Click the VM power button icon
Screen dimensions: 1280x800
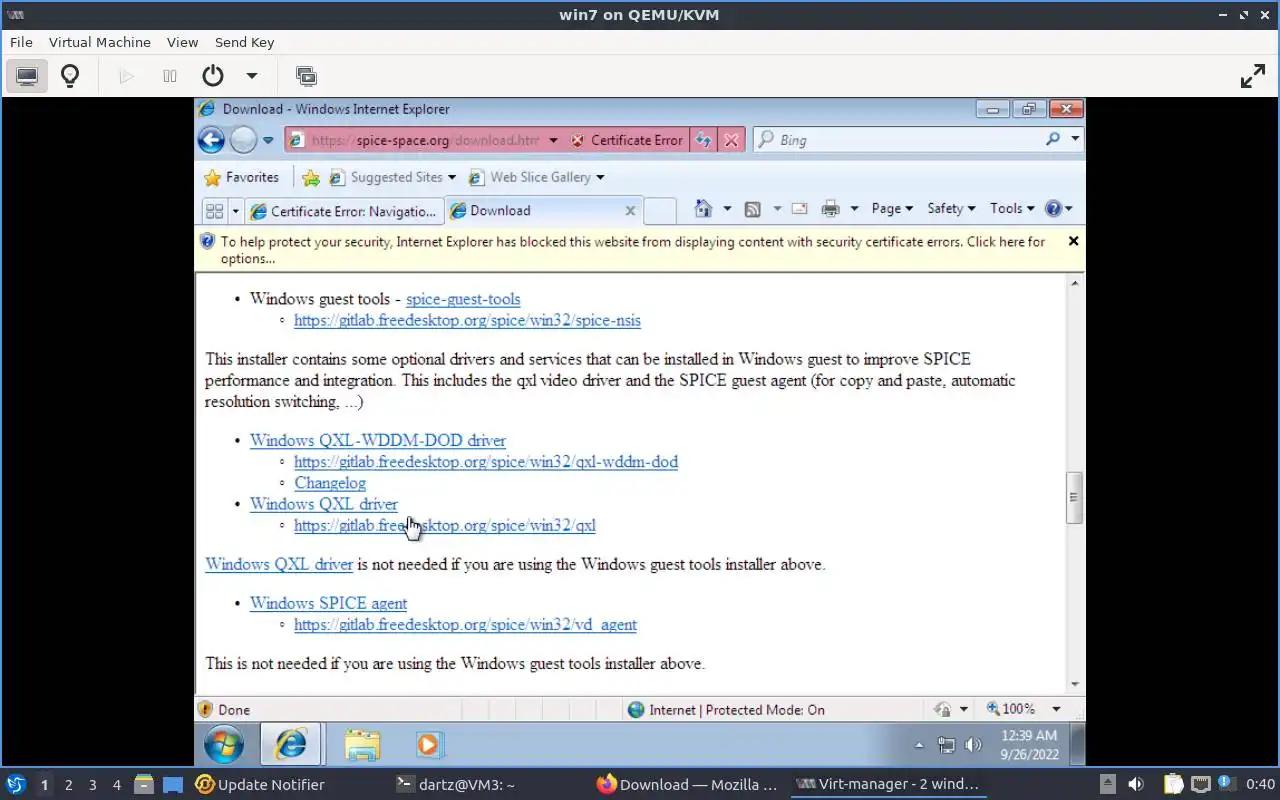[212, 76]
